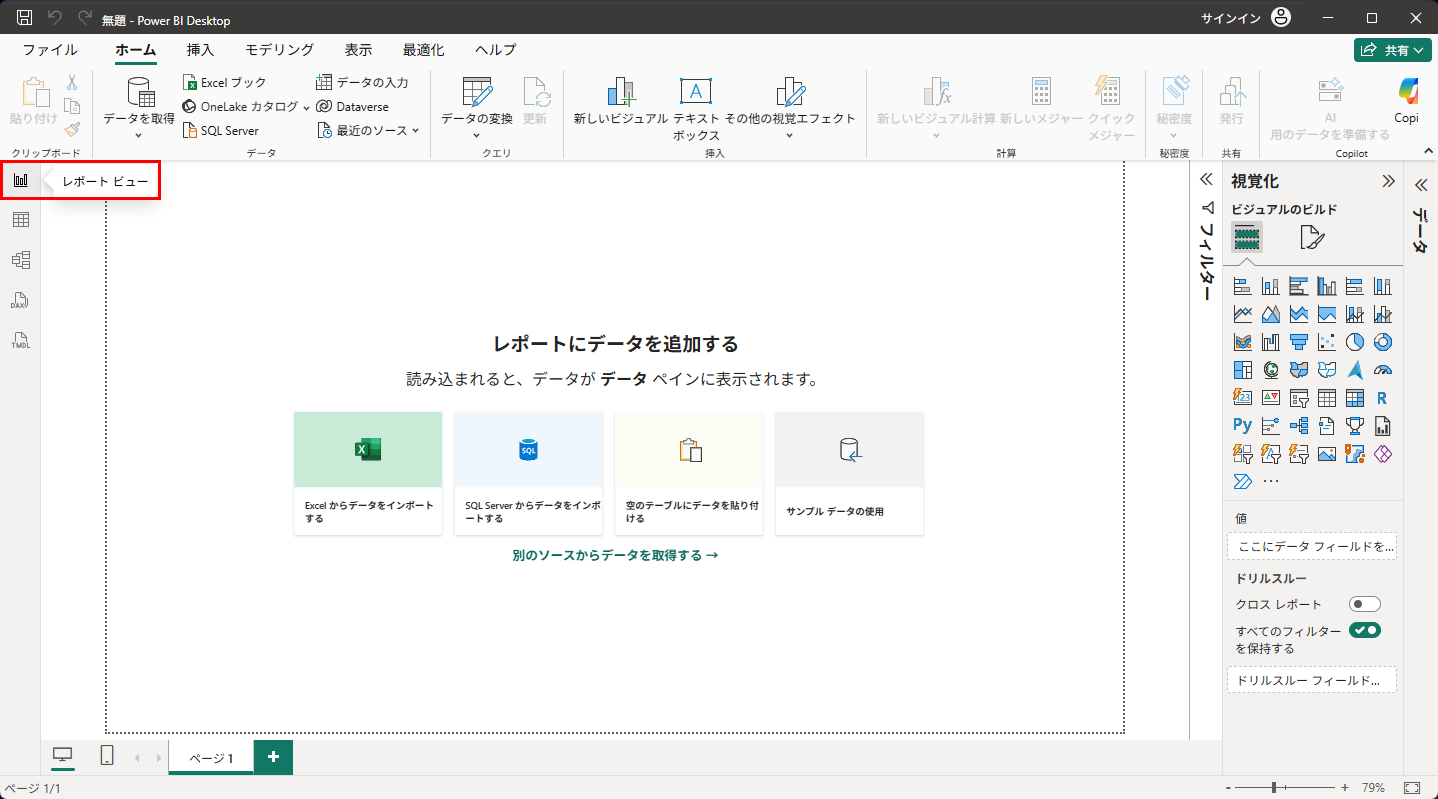Click 空のテーブルにデータを貼り付ける card
This screenshot has width=1438, height=799.
click(689, 473)
